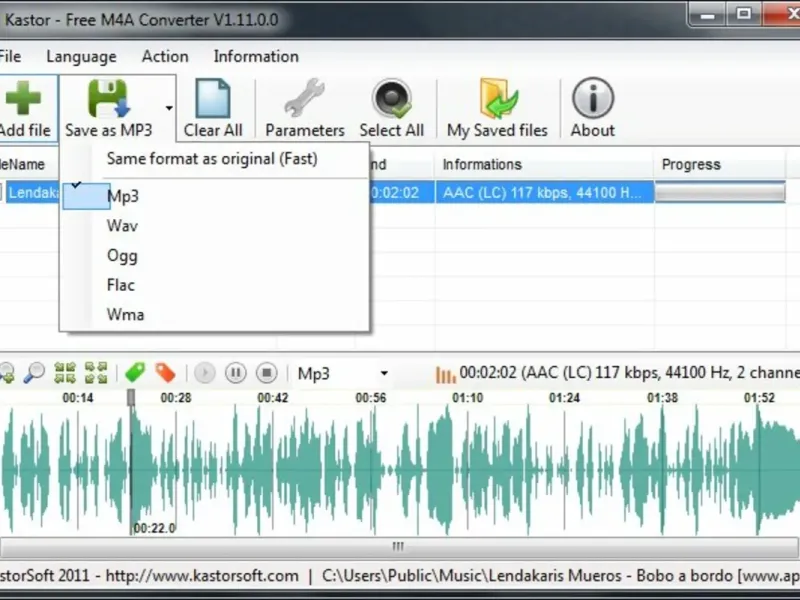Image resolution: width=800 pixels, height=600 pixels.
Task: Click the Select All speaker icon
Action: [x=391, y=98]
